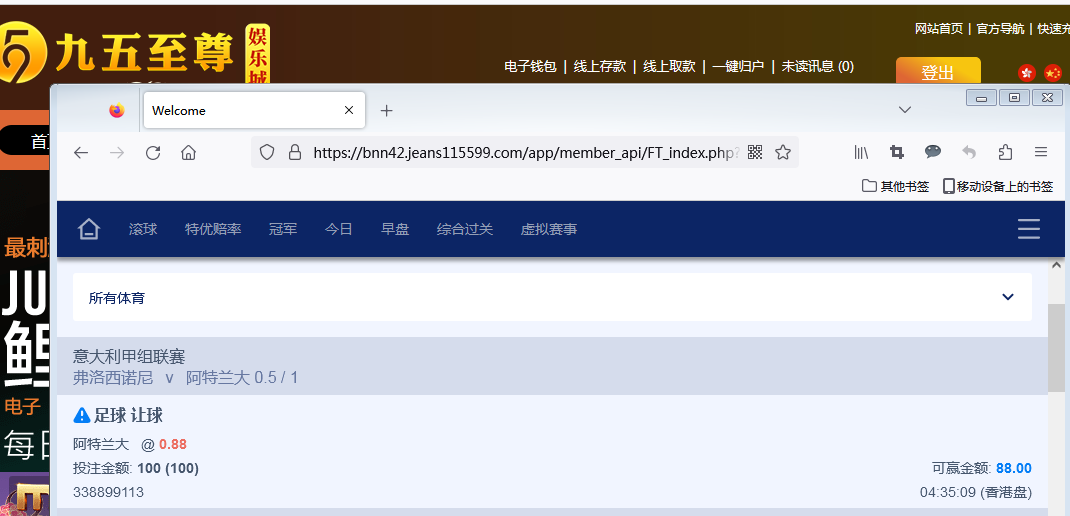The height and width of the screenshot is (516, 1070).
Task: Click the warning icon beside 足球 让球
Action: coord(82,415)
